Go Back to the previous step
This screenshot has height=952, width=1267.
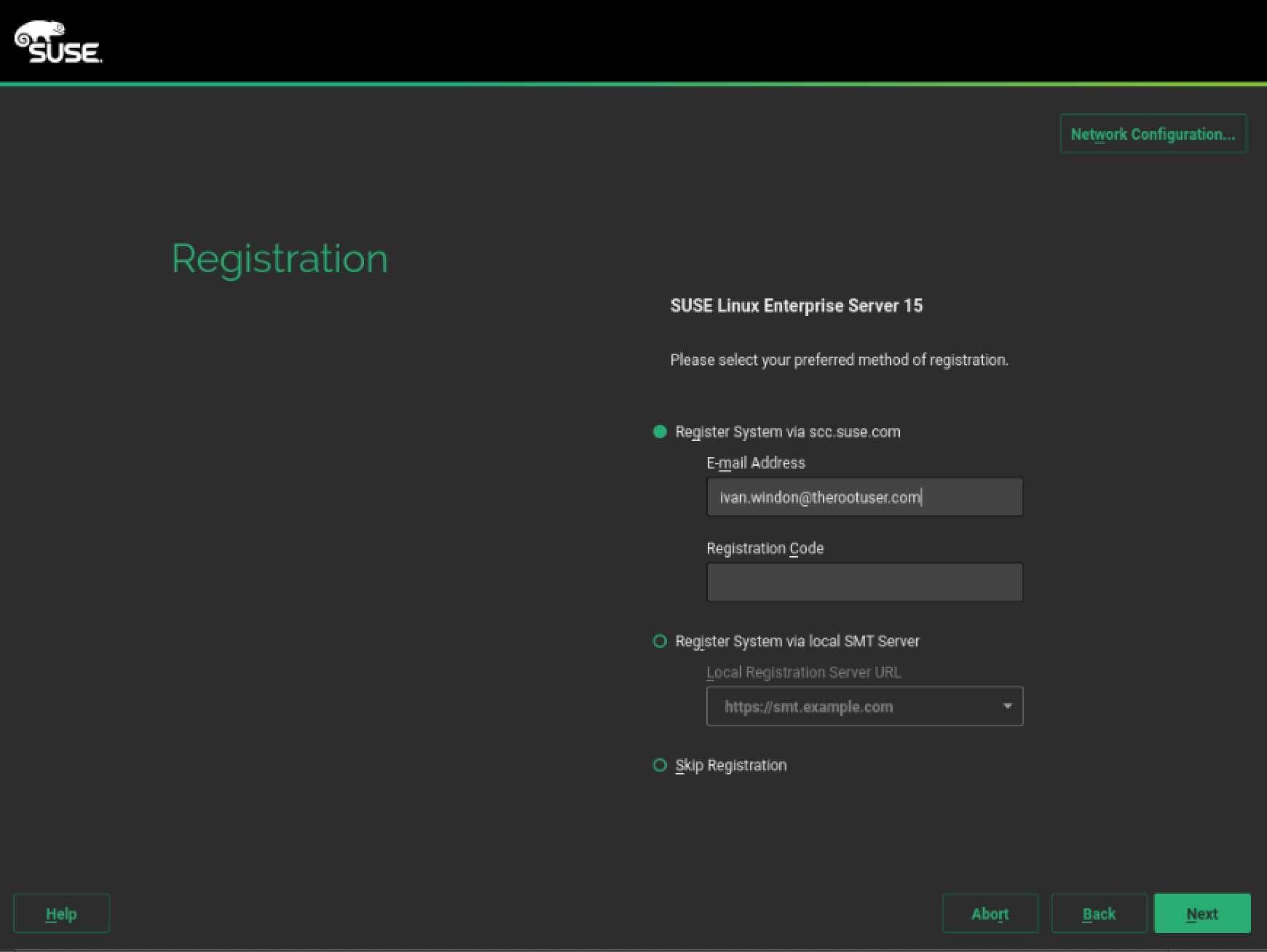[x=1099, y=913]
